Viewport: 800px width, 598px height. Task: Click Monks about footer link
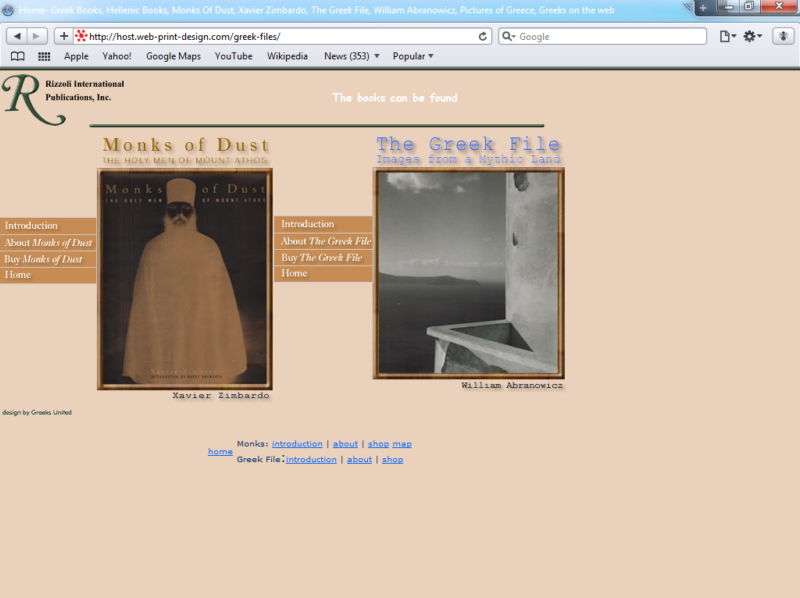tap(345, 444)
